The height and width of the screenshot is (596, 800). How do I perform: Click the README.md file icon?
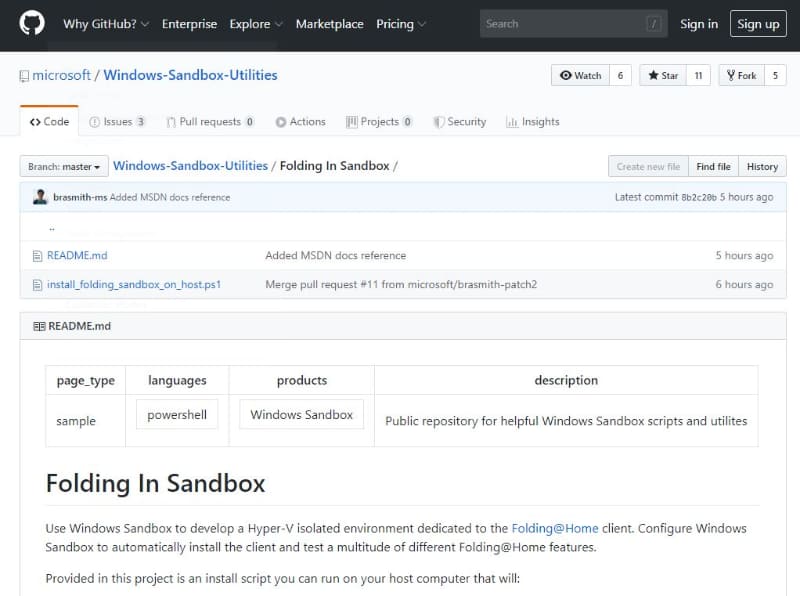pyautogui.click(x=38, y=256)
